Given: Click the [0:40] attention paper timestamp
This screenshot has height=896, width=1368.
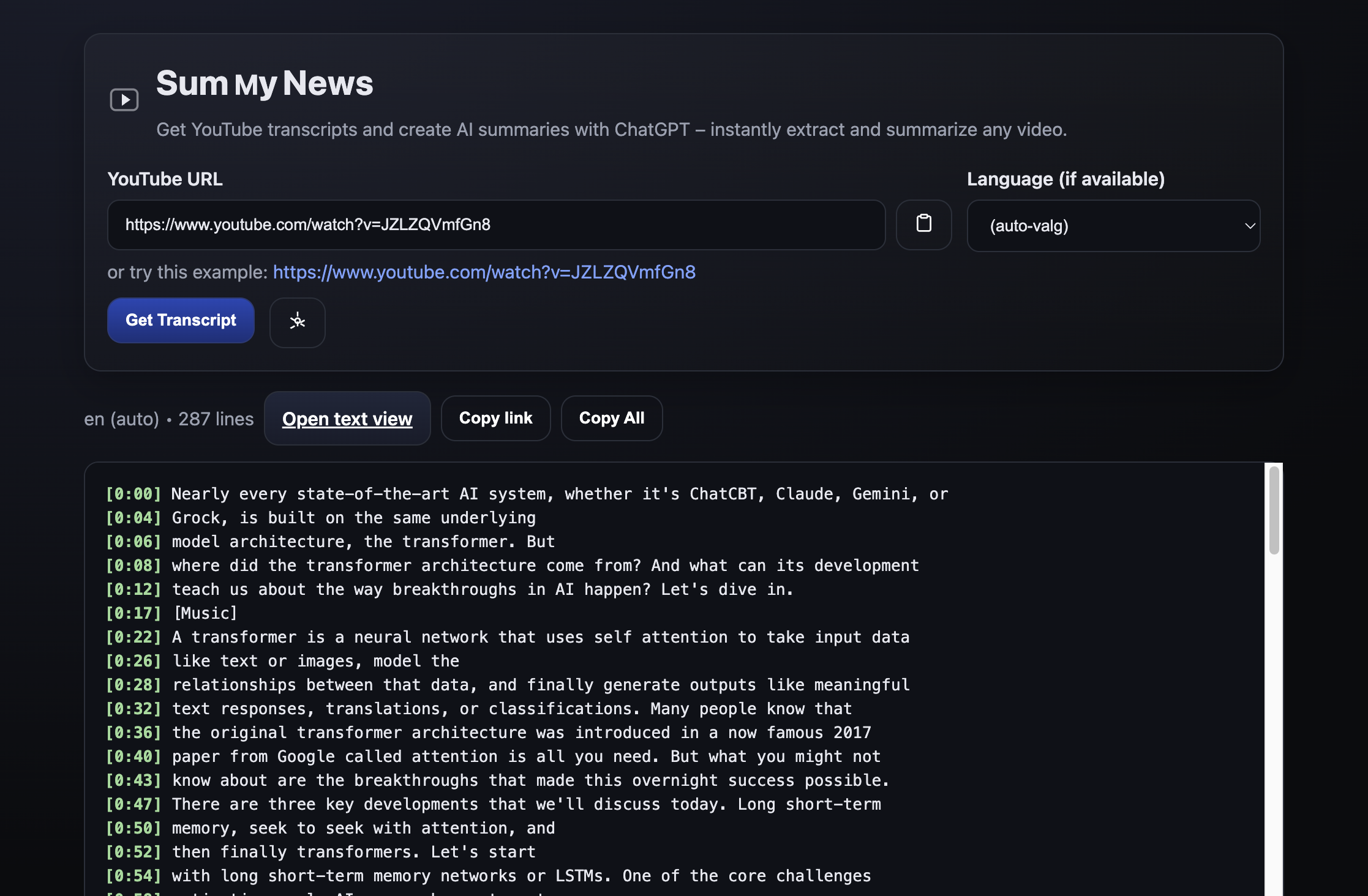Looking at the screenshot, I should tap(133, 756).
